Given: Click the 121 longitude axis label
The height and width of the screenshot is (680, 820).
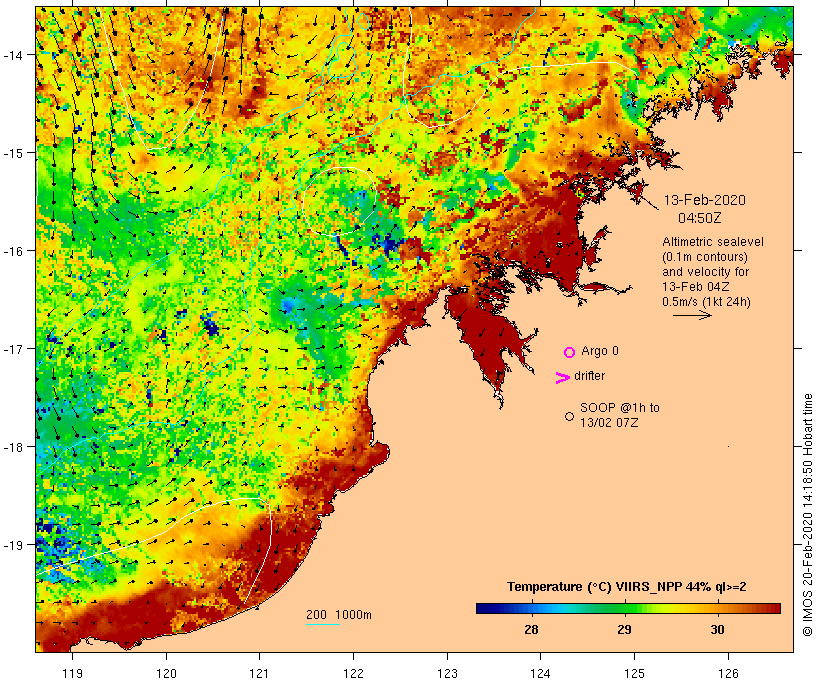Looking at the screenshot, I should point(260,673).
